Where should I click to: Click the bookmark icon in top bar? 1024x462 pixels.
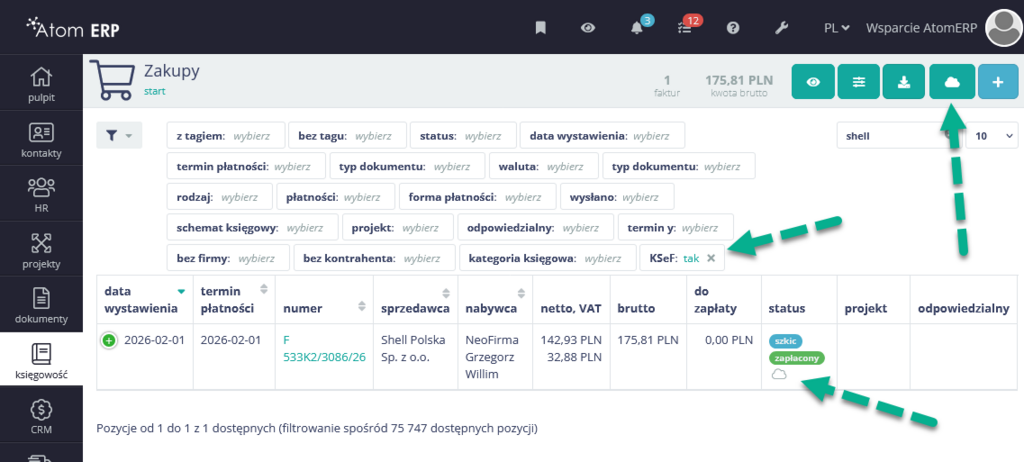pos(541,28)
